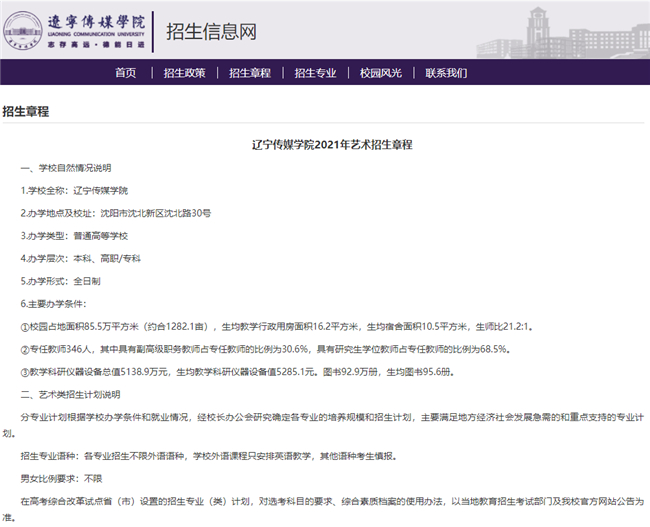
Task: Select the title 辽宁传媒学院2021年艺术招生章程
Action: click(x=332, y=145)
